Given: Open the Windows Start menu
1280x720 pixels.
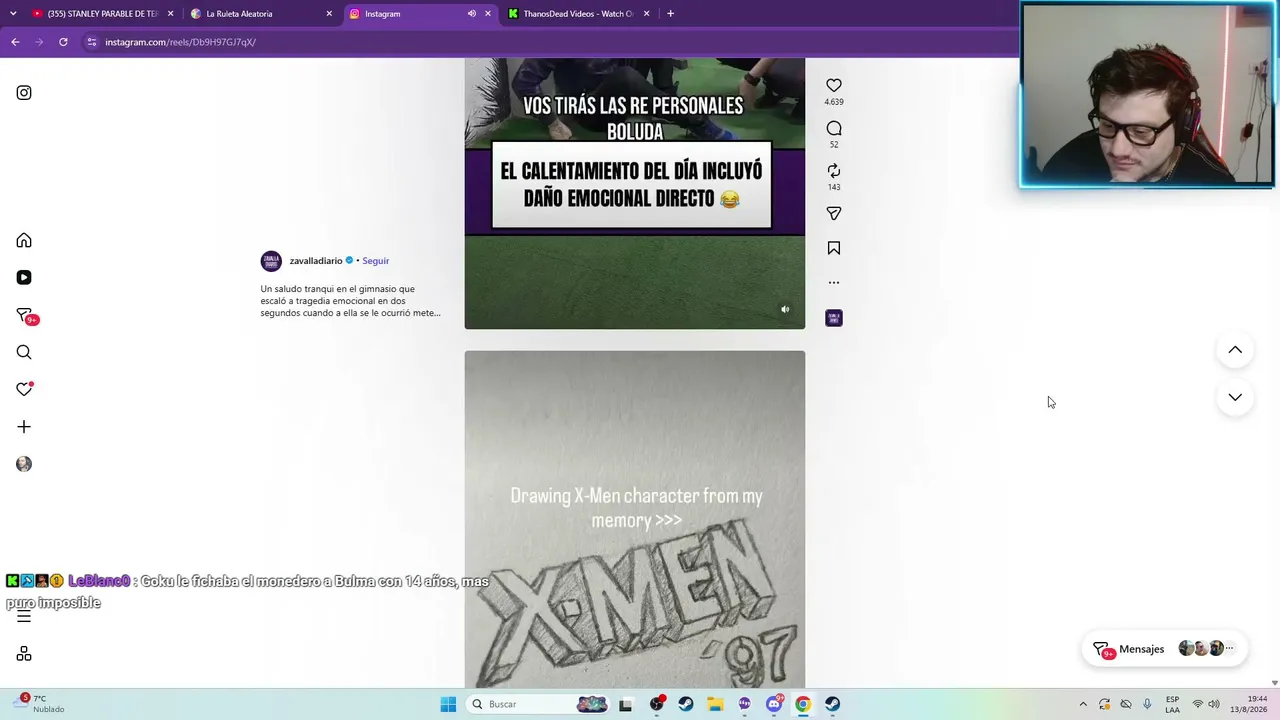Looking at the screenshot, I should 448,704.
